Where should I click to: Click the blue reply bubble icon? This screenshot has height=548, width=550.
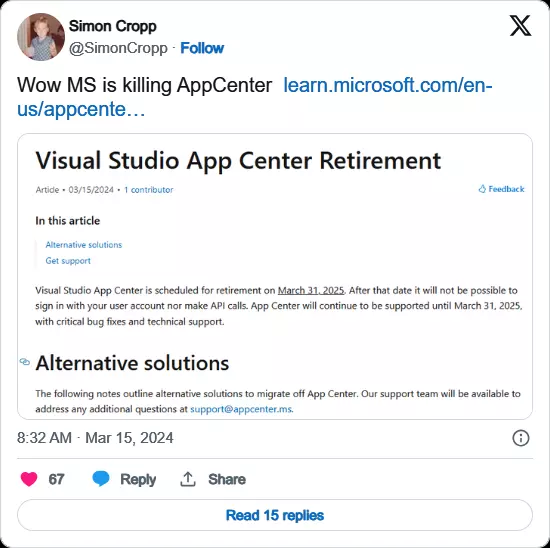coord(101,479)
